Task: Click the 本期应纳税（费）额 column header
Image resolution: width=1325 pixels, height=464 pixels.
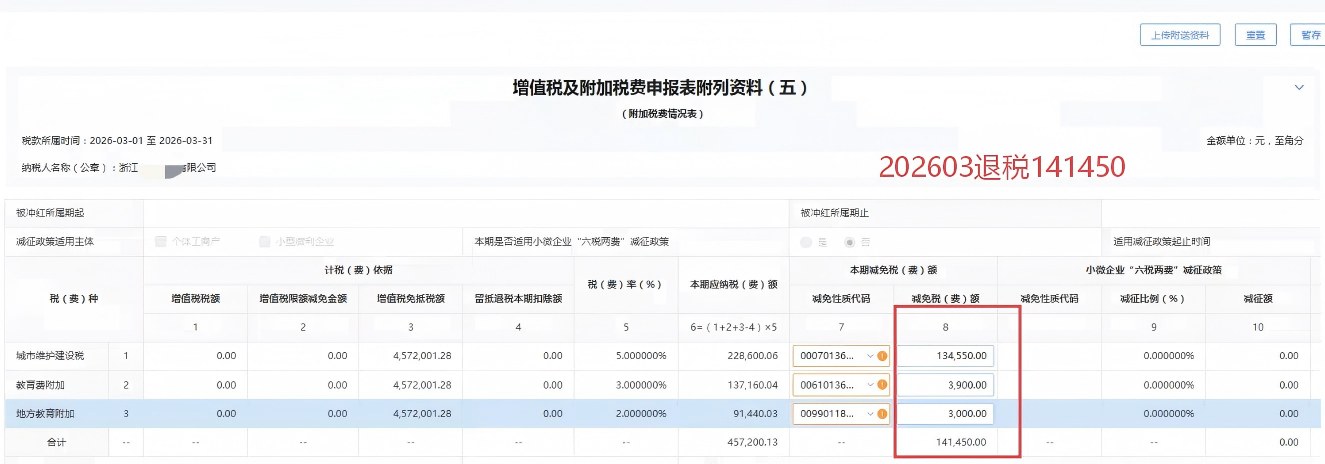Action: 734,285
